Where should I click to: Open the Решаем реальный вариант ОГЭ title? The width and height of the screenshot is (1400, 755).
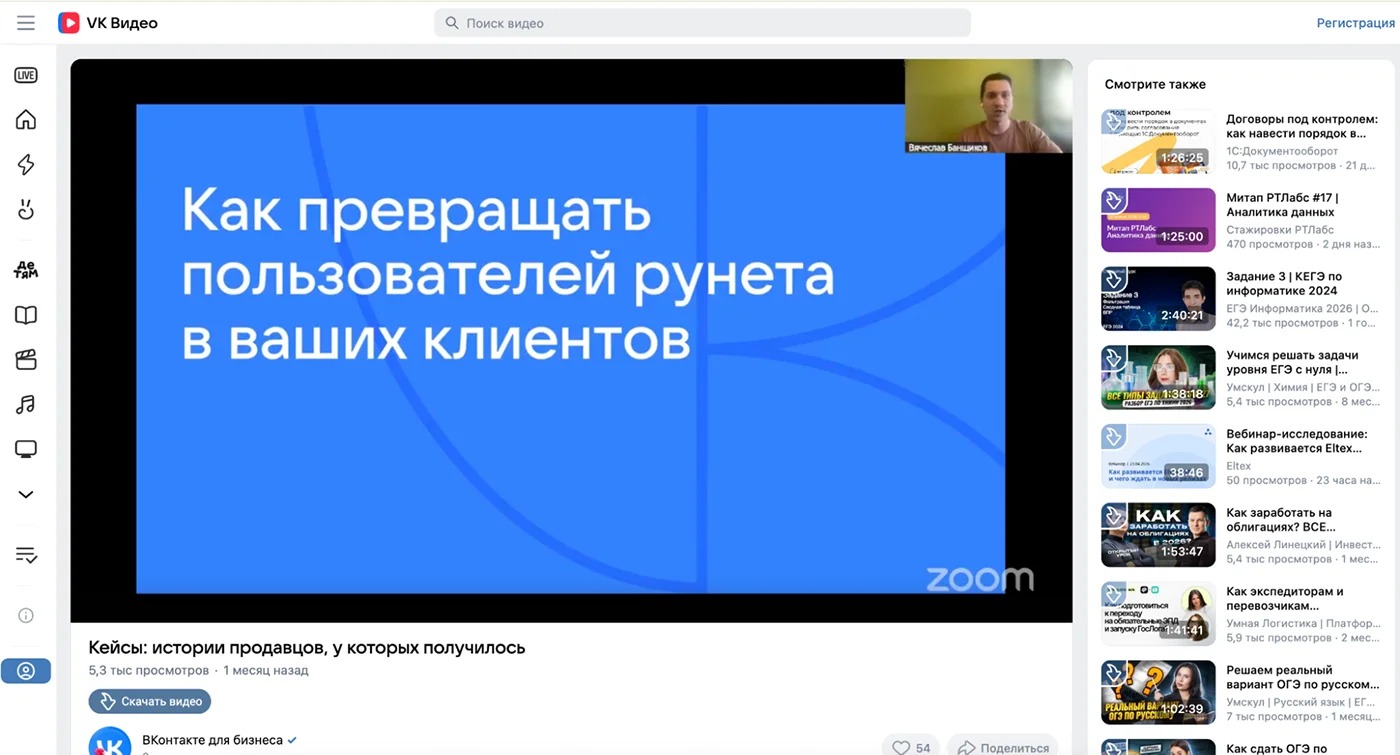click(1302, 677)
